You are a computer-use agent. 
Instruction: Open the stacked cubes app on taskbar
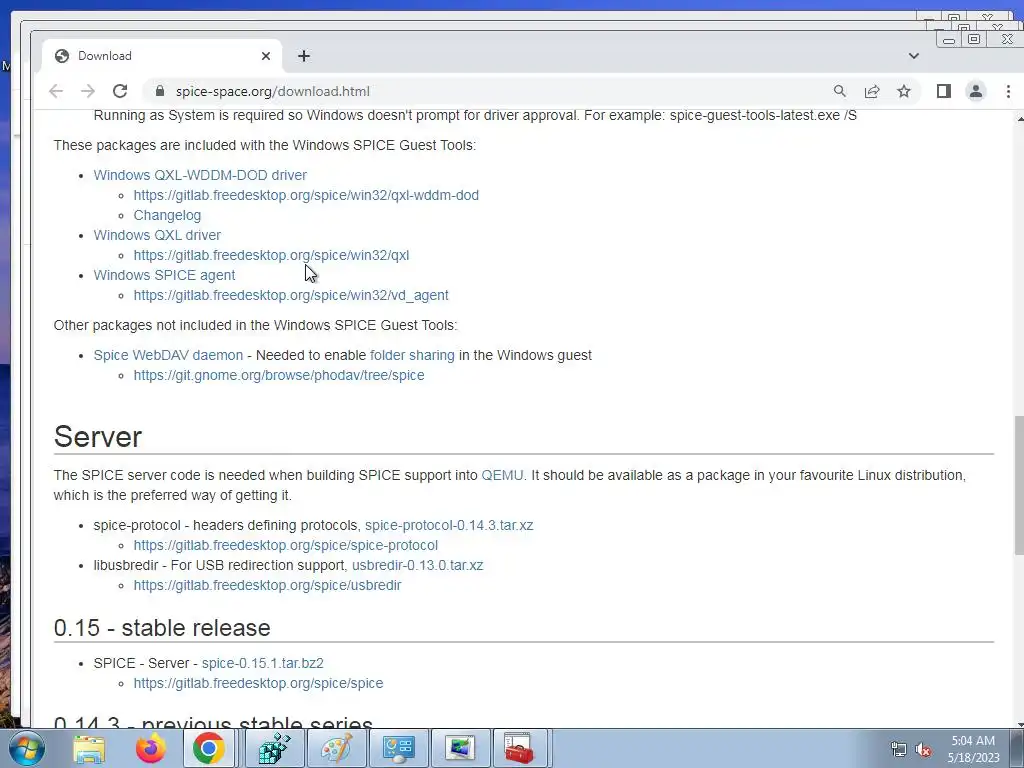[275, 748]
